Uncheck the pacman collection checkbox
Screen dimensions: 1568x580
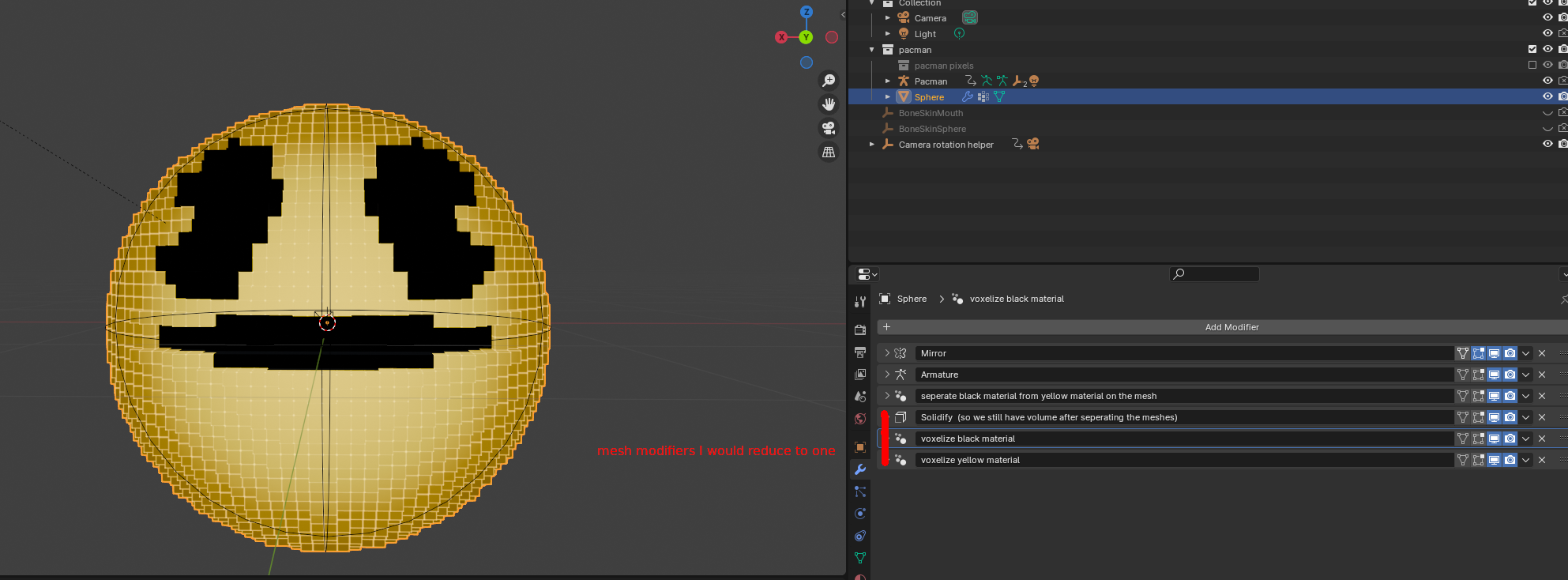pos(1532,49)
